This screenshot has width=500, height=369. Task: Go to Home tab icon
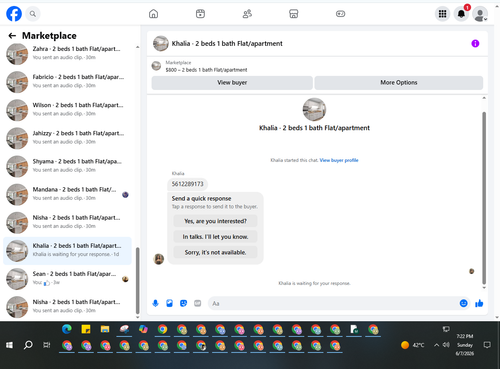pyautogui.click(x=153, y=14)
